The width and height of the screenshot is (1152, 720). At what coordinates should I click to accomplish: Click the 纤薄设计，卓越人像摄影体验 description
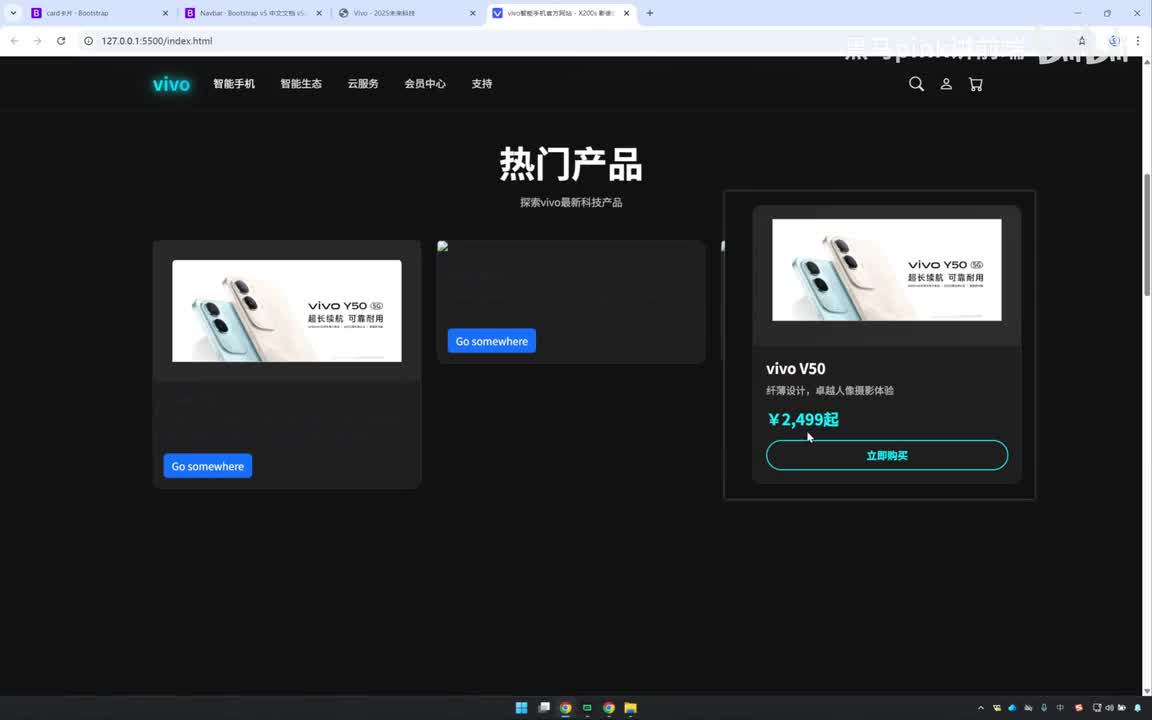click(830, 391)
